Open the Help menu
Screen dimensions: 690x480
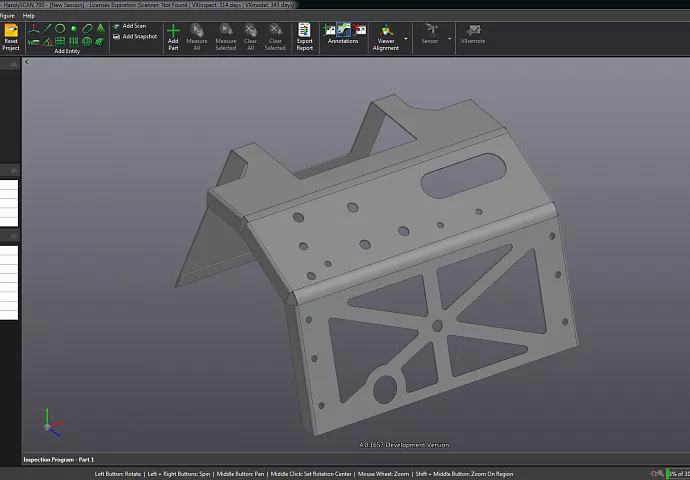click(x=28, y=16)
